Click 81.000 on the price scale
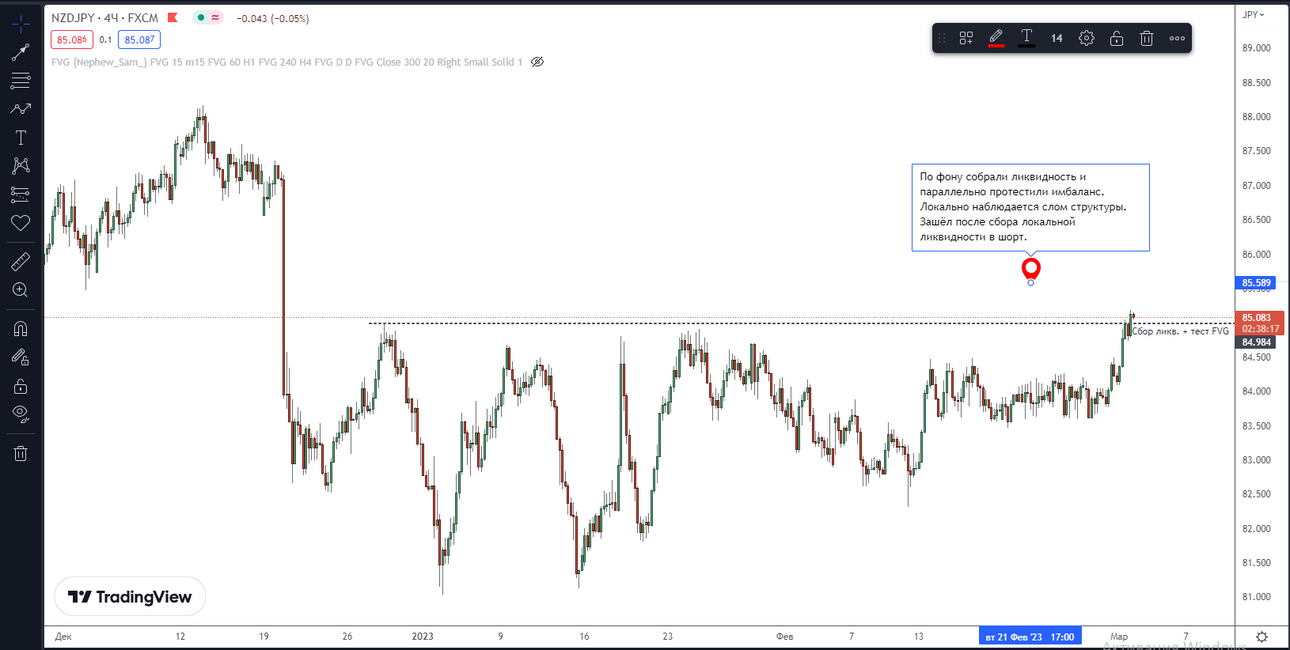The width and height of the screenshot is (1290, 650). point(1256,597)
